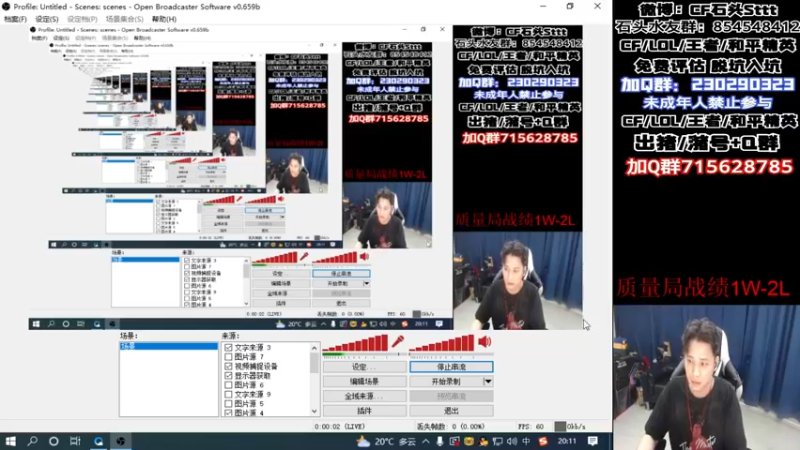
Task: Open the QQ penguin tray icon
Action: pyautogui.click(x=483, y=441)
